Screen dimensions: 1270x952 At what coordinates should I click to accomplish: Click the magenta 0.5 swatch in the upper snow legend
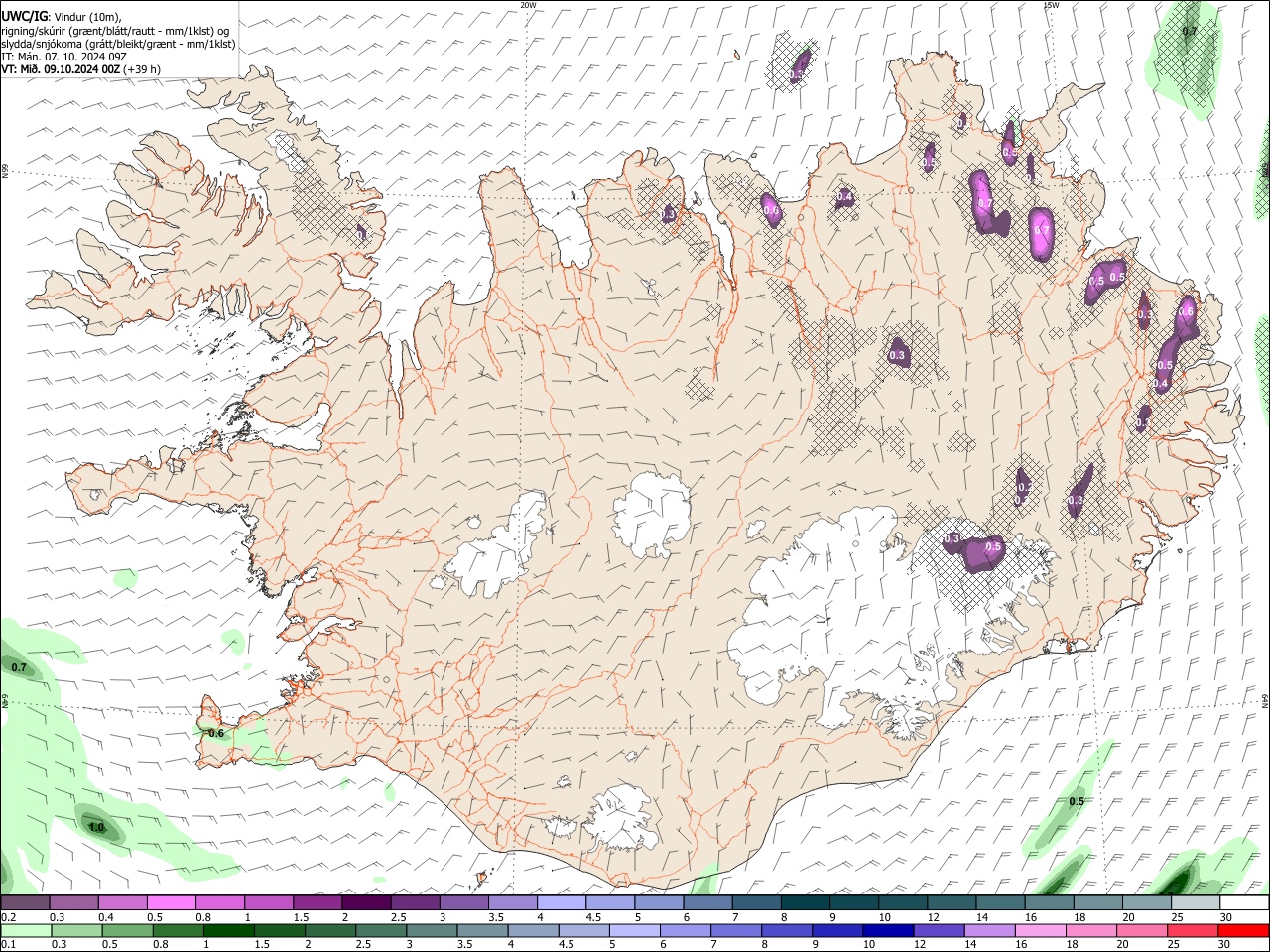coord(172,903)
